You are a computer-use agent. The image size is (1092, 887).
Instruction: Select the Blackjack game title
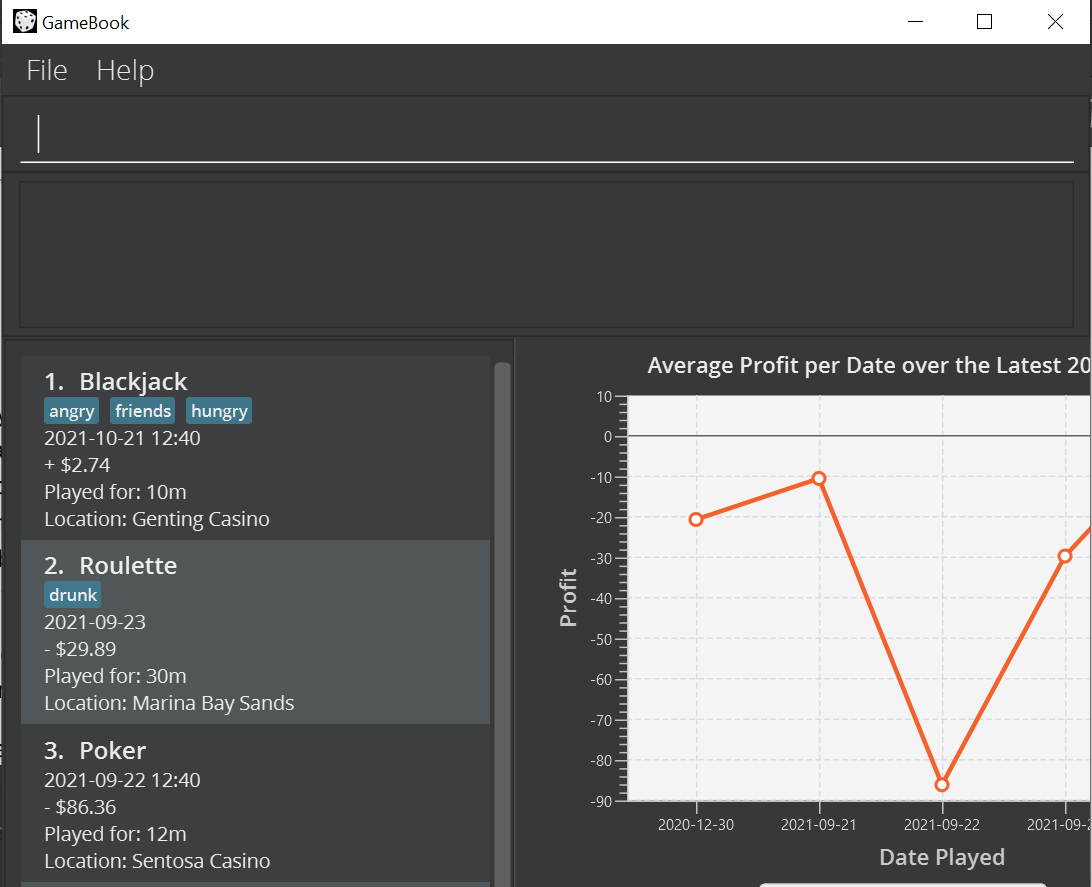[x=132, y=382]
